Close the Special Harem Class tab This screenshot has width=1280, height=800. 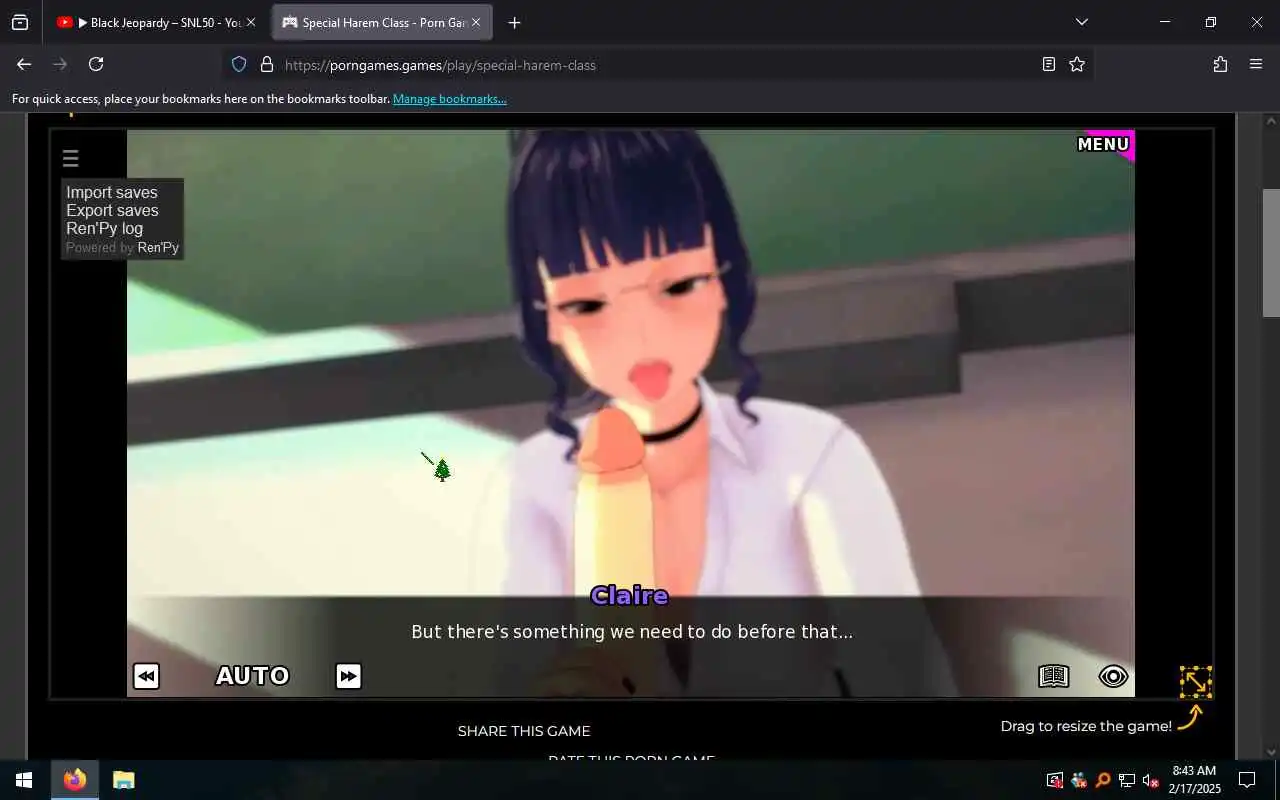click(x=476, y=22)
